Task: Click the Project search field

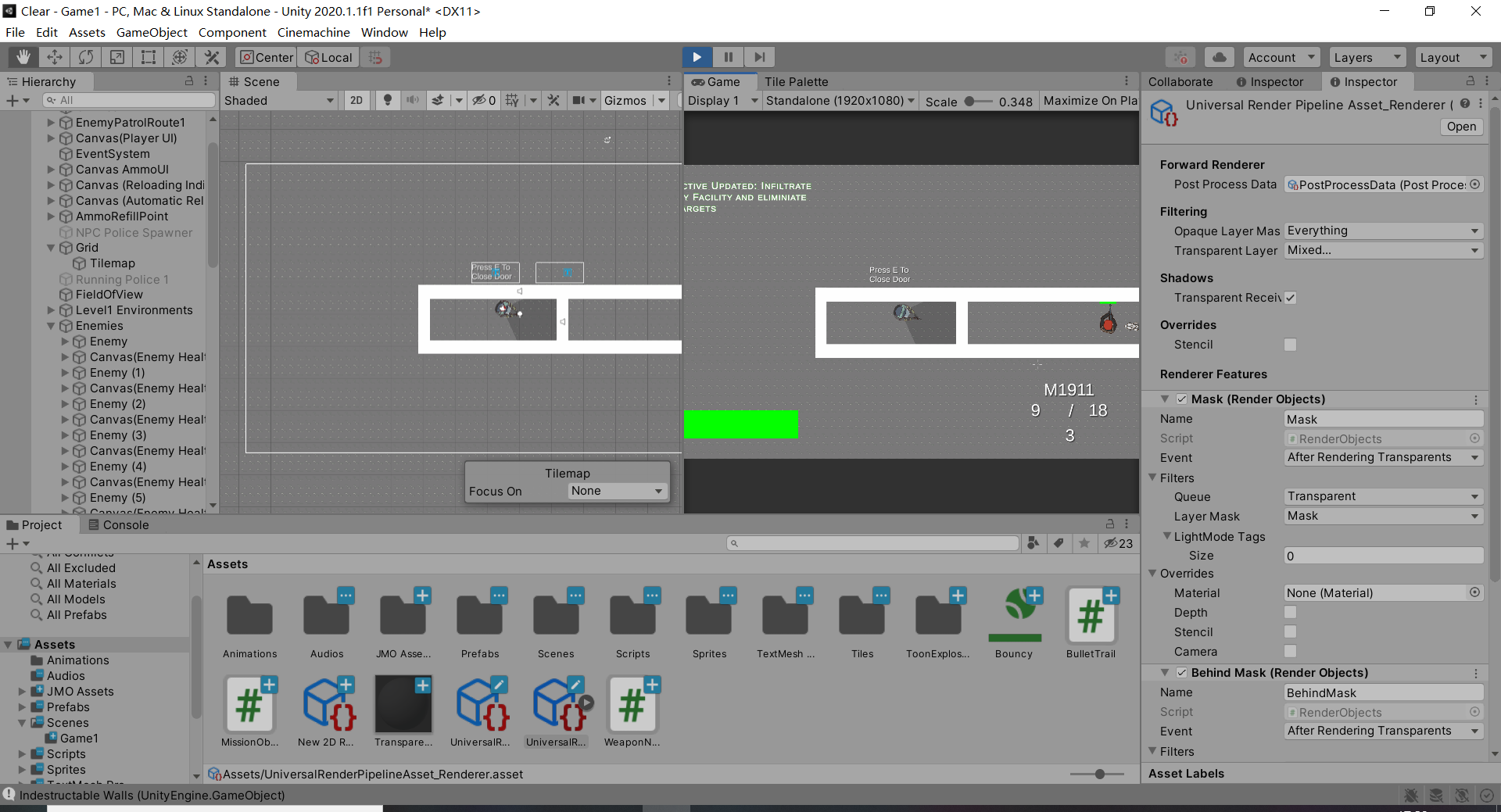Action: pos(873,543)
